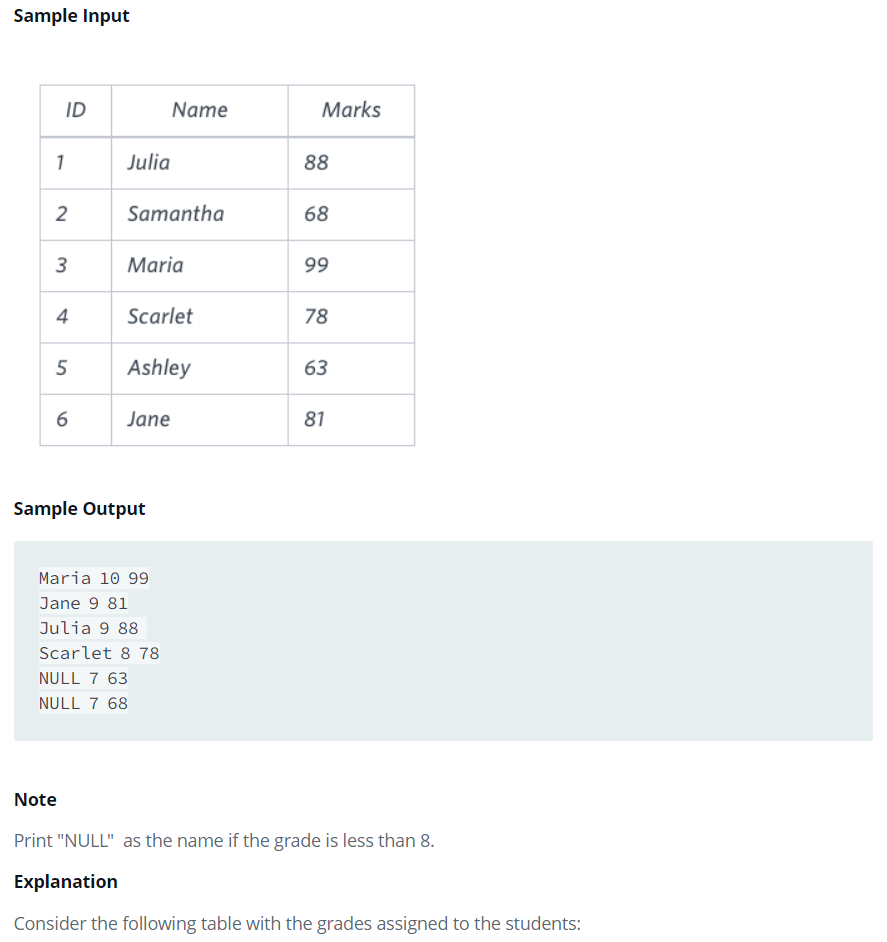Click output line NULL 7 68

(84, 703)
